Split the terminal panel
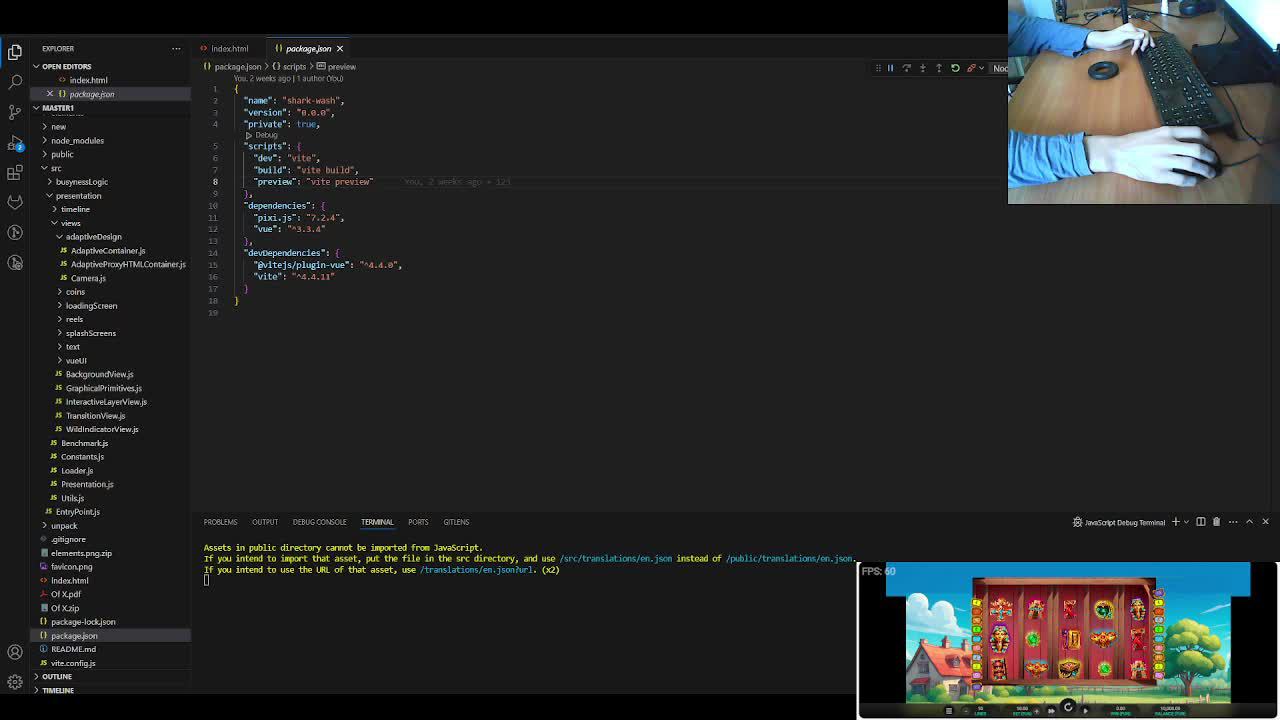This screenshot has height=720, width=1280. (1201, 522)
